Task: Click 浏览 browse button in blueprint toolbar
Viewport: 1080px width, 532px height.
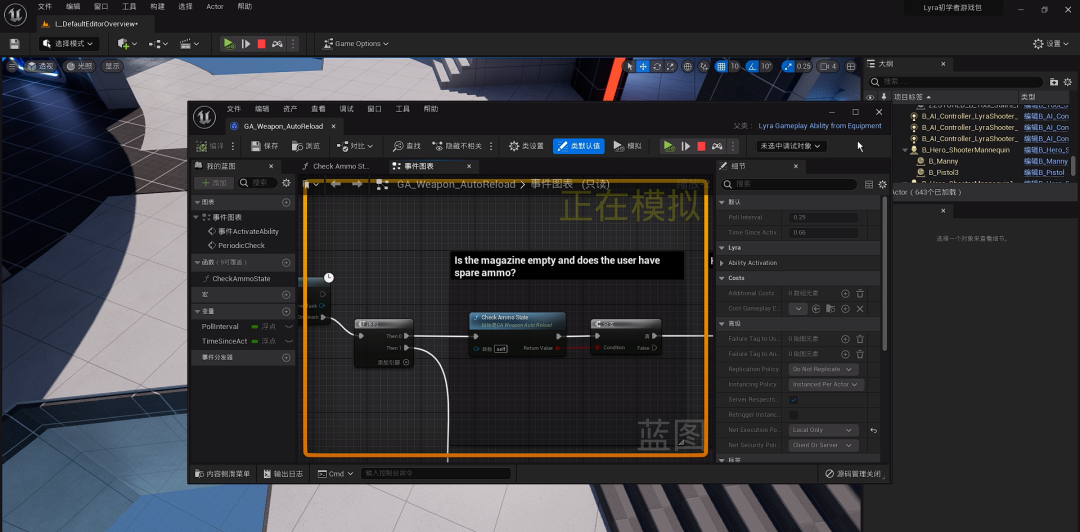Action: pos(306,146)
